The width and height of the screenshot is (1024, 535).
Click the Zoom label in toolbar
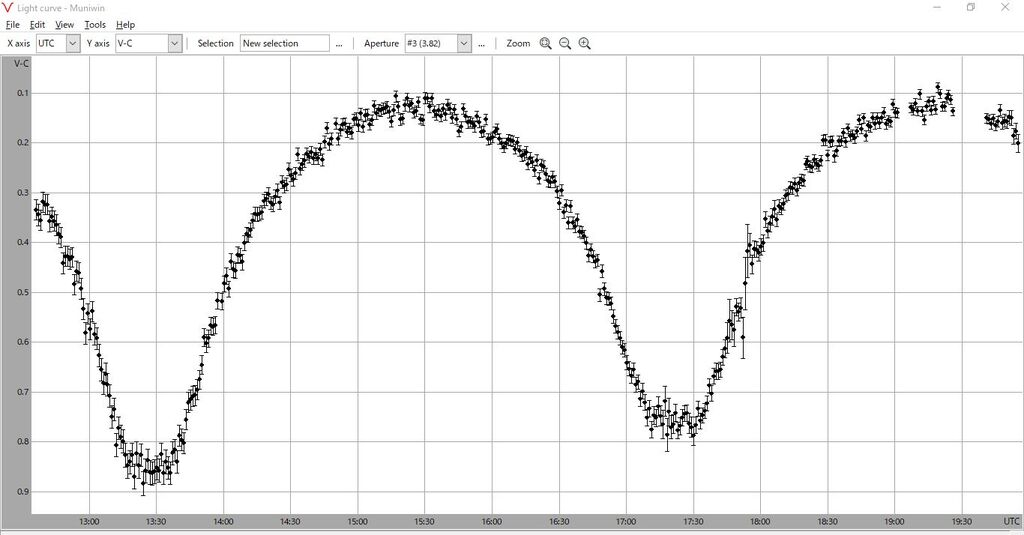(518, 43)
